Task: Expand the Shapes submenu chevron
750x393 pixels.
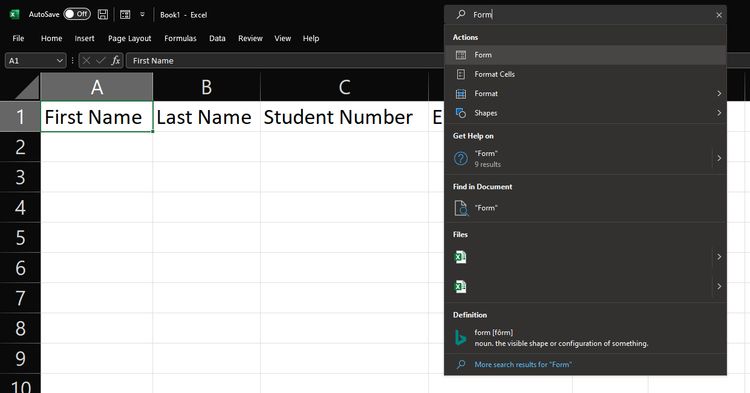Action: pyautogui.click(x=719, y=113)
